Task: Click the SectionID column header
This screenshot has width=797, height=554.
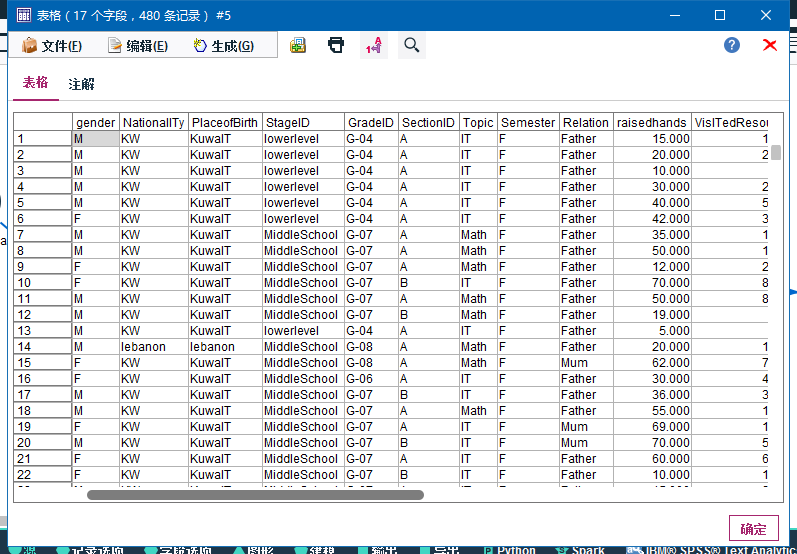Action: tap(428, 122)
